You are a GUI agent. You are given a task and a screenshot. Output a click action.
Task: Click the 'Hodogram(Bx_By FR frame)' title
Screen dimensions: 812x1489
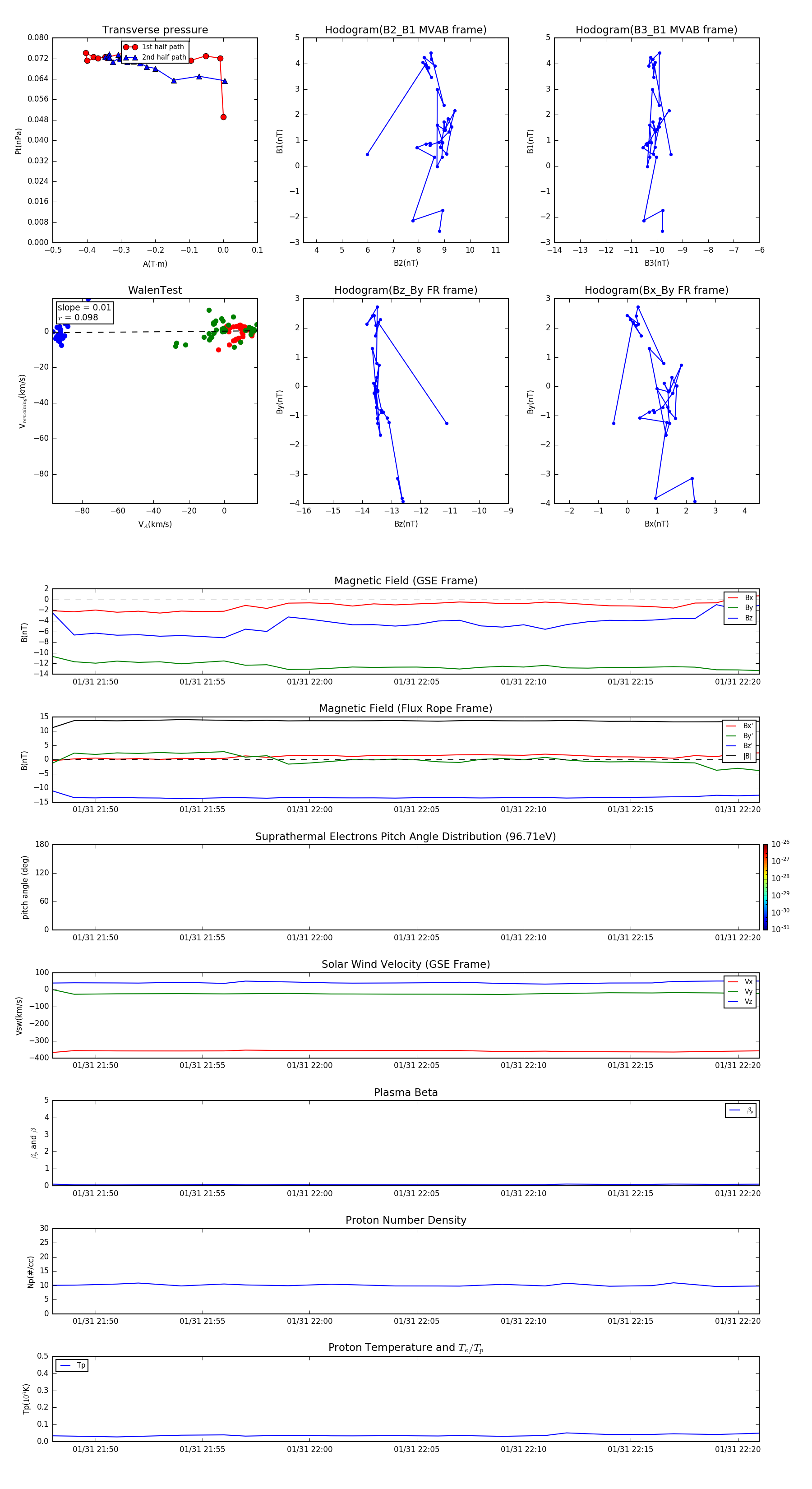[656, 290]
